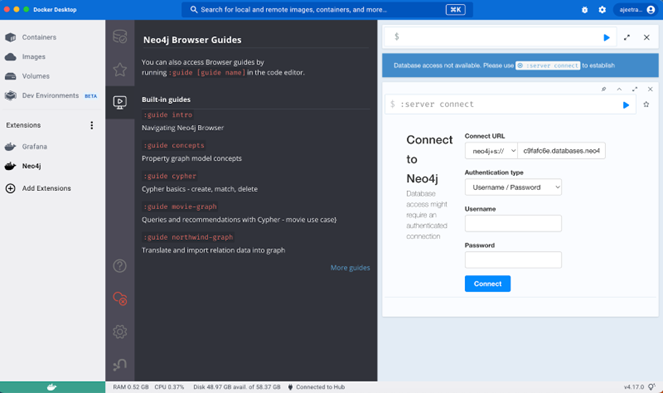663x393 pixels.
Task: Click the Connect URL host field
Action: [562, 151]
